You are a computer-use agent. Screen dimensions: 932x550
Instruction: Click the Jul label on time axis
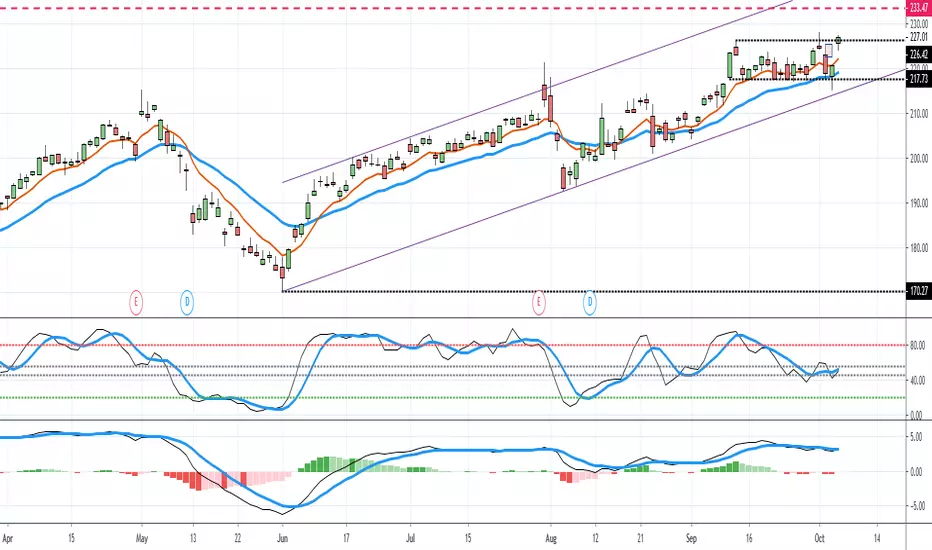[410, 539]
